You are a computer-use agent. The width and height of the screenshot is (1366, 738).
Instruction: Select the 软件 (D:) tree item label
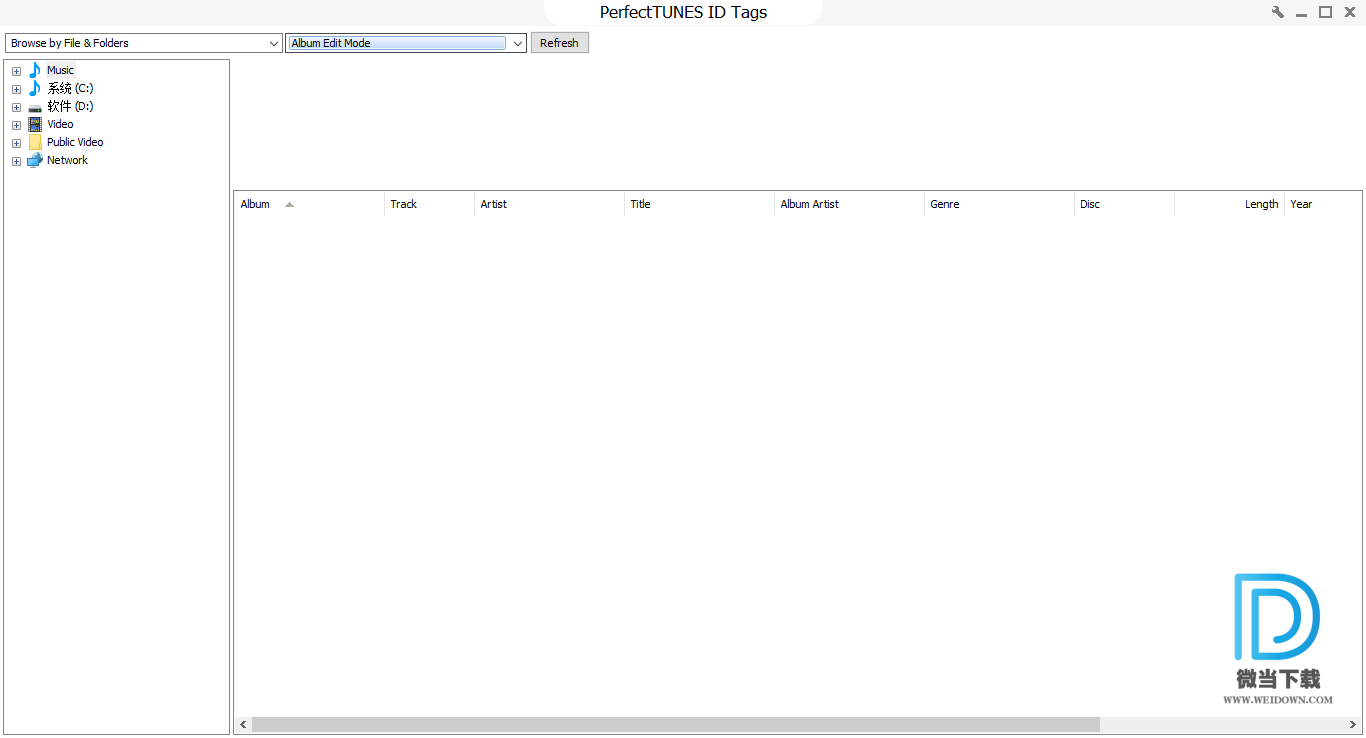[x=70, y=106]
